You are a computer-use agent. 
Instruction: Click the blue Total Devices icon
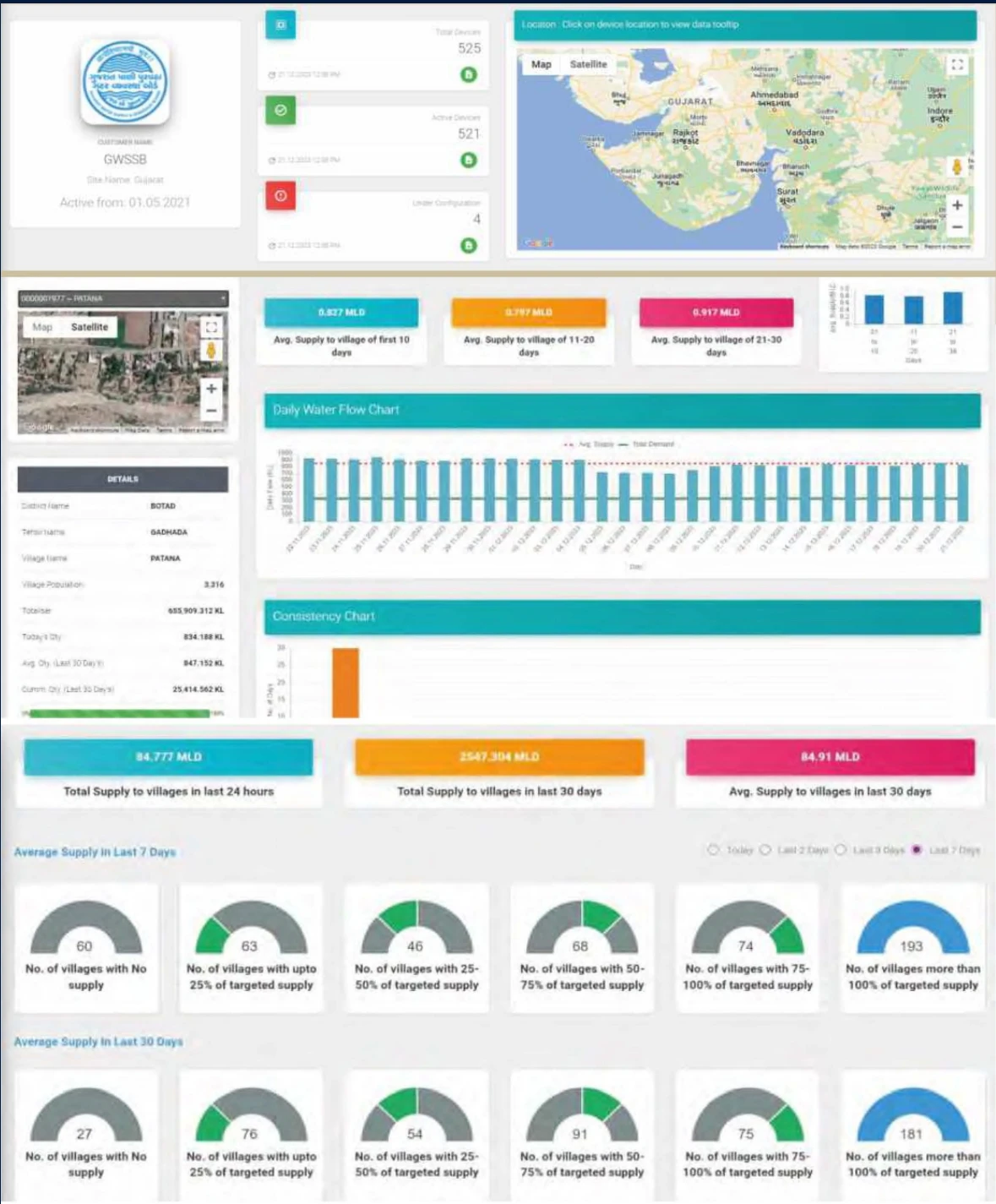(x=280, y=25)
